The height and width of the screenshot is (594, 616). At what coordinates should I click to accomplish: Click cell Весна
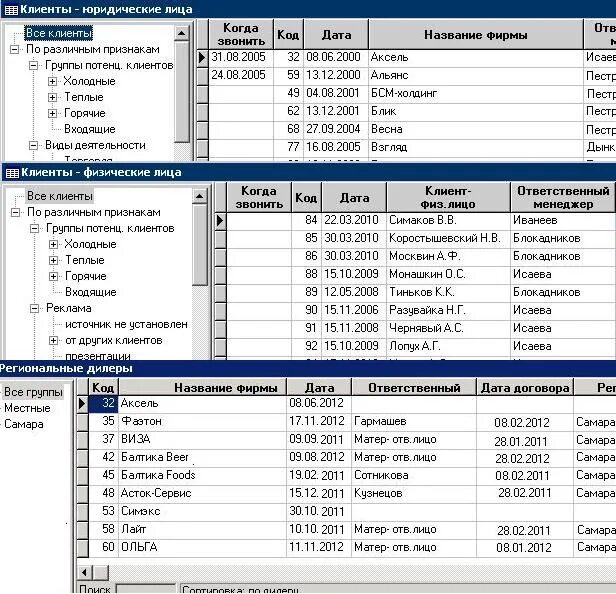click(476, 129)
